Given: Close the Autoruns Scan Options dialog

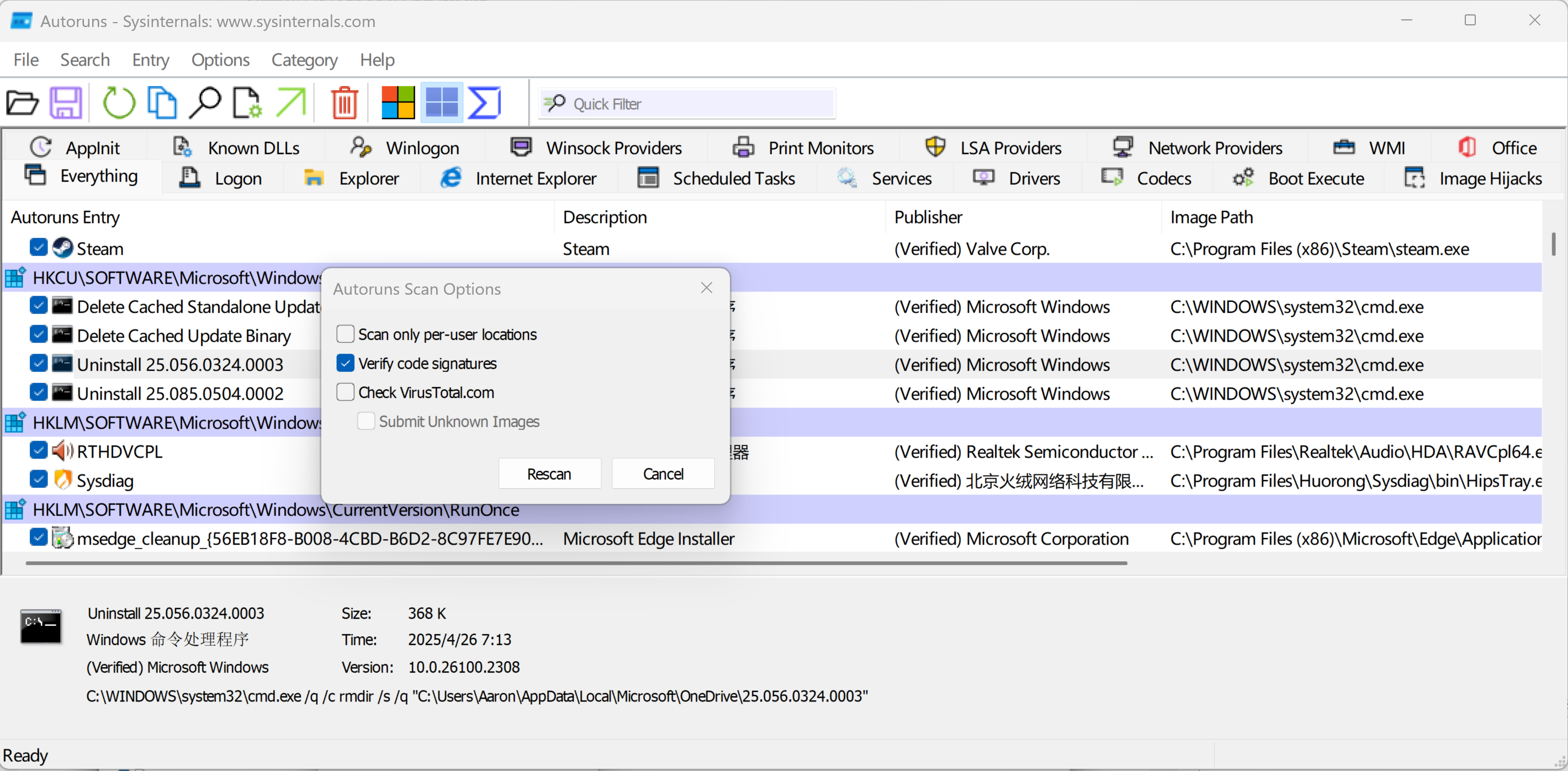Looking at the screenshot, I should click(x=706, y=288).
